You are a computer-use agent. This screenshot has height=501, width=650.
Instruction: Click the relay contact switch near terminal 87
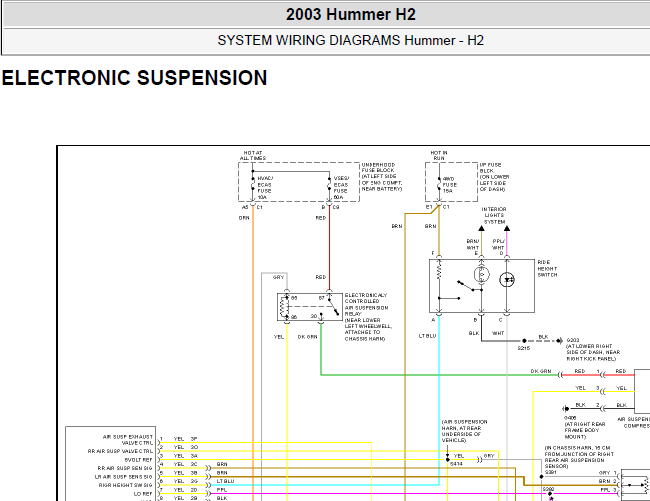(x=334, y=307)
